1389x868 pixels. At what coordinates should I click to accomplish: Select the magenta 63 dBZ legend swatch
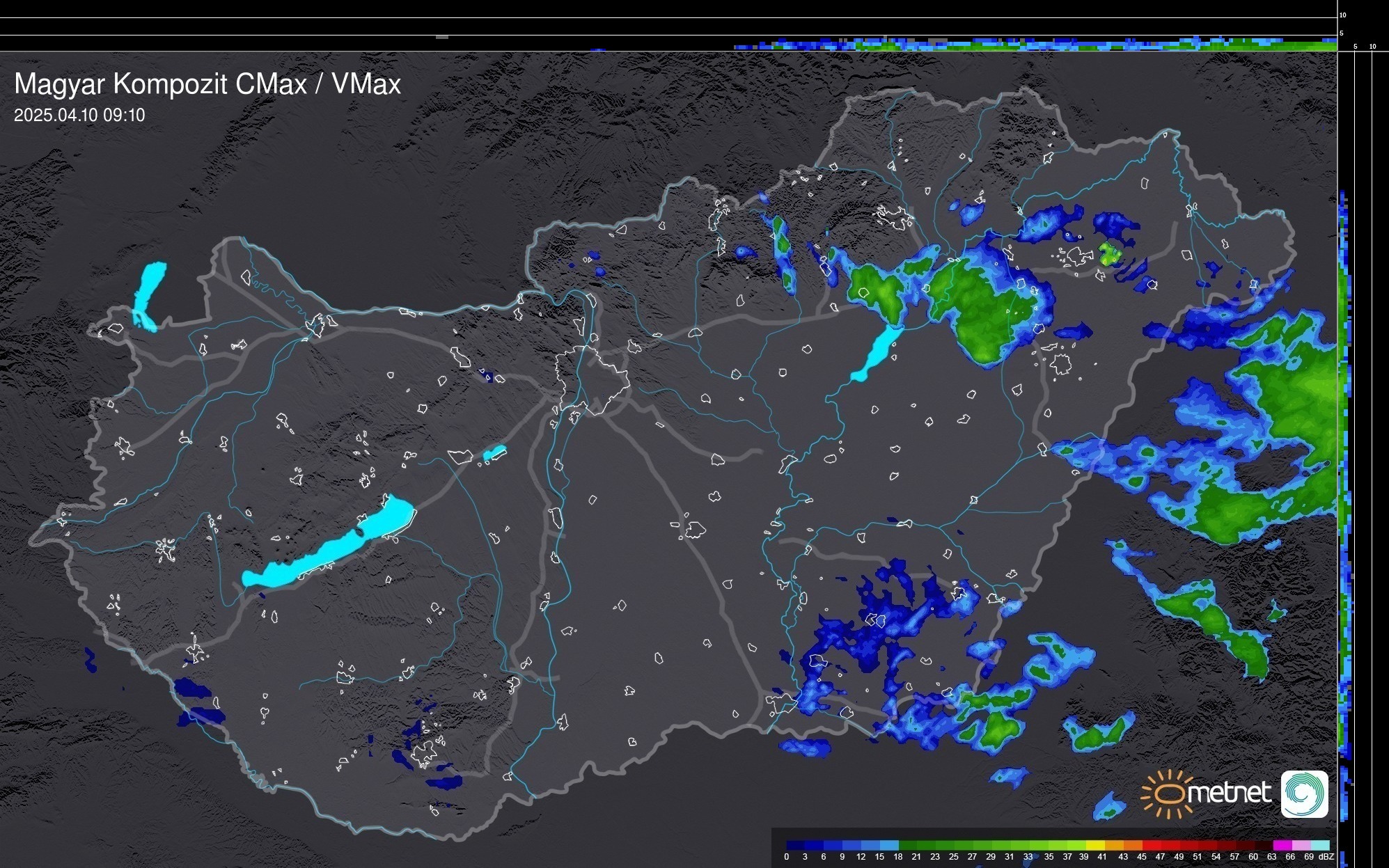[x=1282, y=845]
